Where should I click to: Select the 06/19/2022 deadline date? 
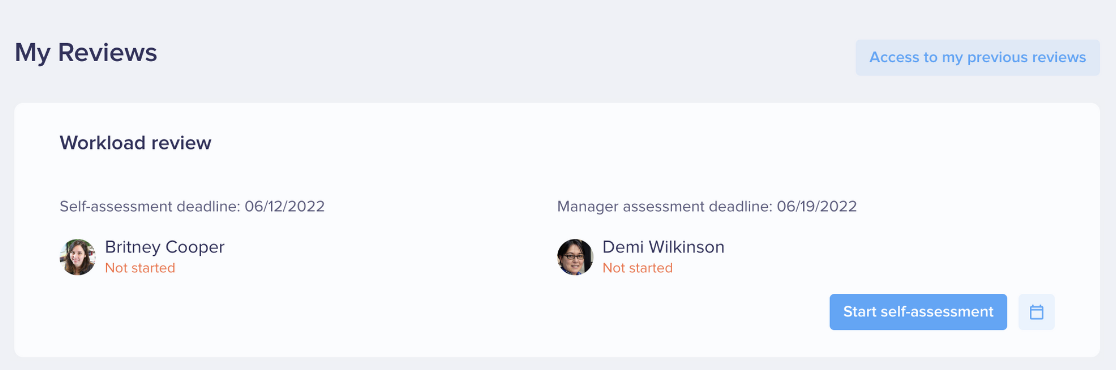click(x=817, y=207)
